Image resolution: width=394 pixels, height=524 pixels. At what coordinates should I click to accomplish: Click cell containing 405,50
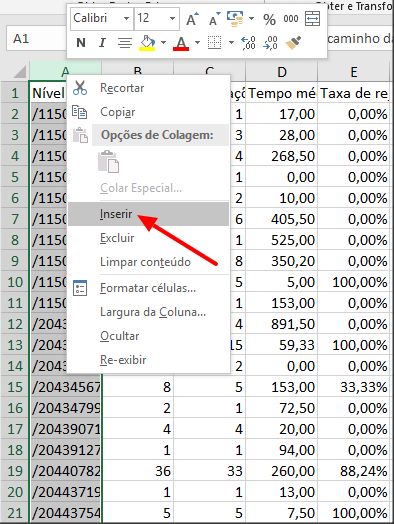[282, 219]
